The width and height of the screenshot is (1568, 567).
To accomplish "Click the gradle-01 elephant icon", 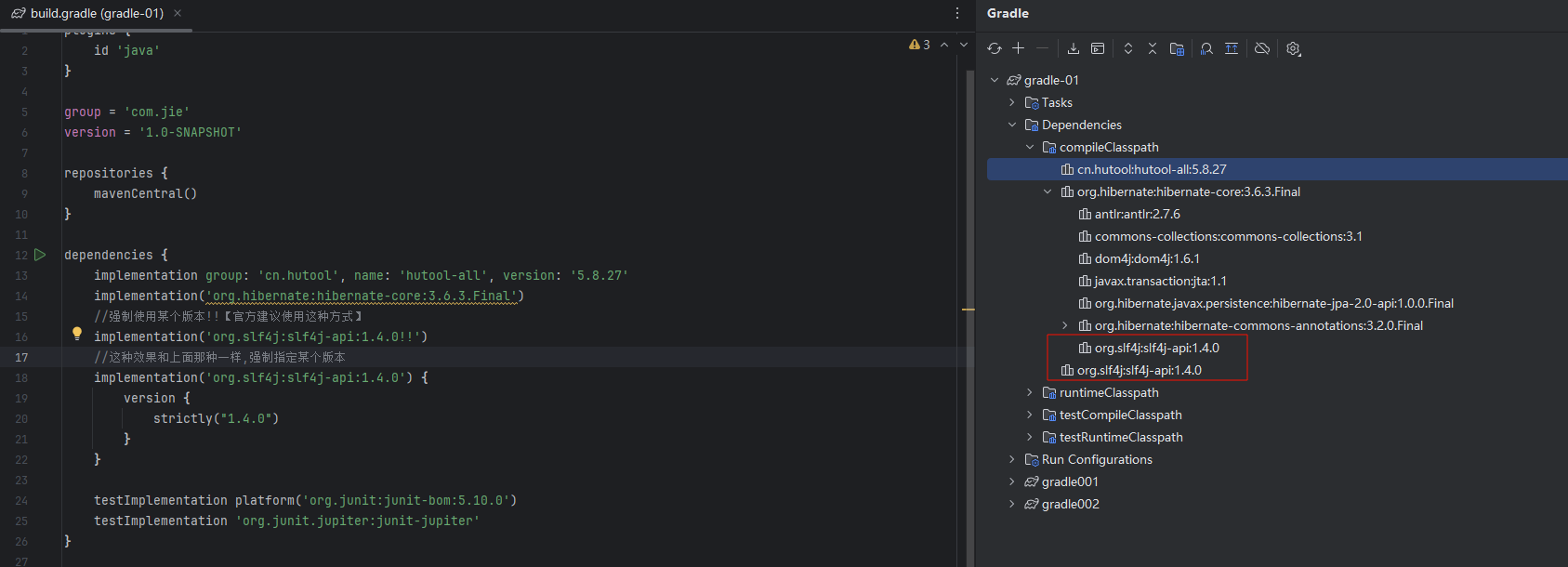I will click(x=1014, y=80).
